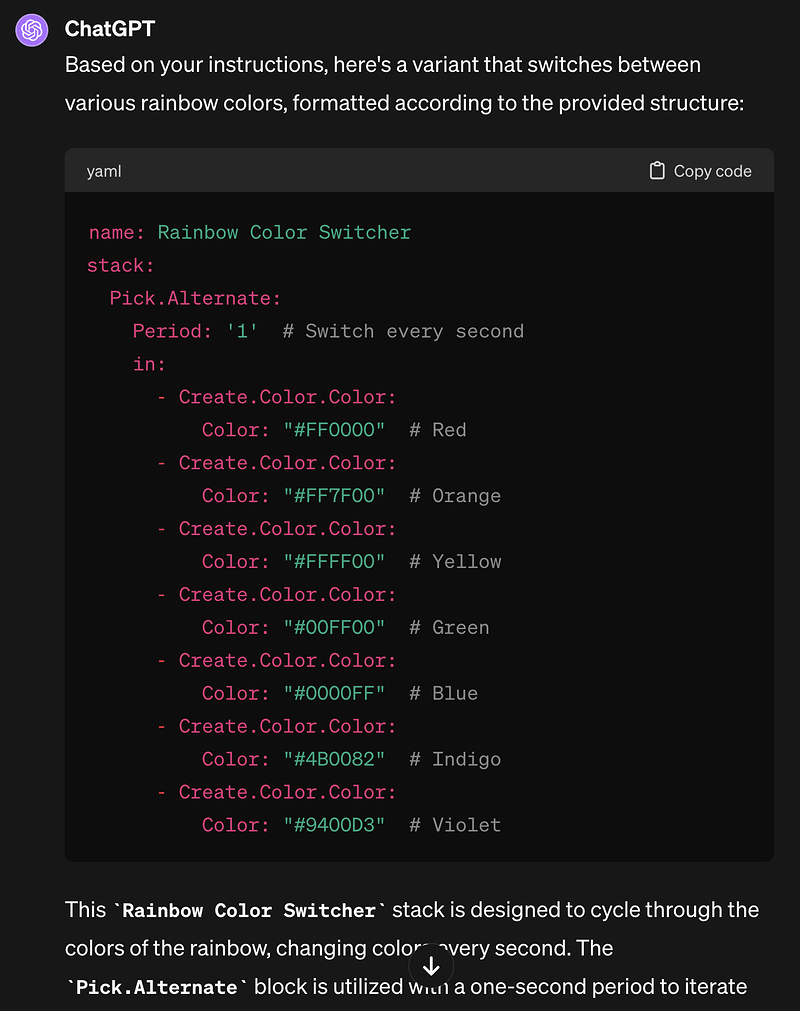Click the 'Pick.Alternate:' code line
The image size is (800, 1011).
195,299
